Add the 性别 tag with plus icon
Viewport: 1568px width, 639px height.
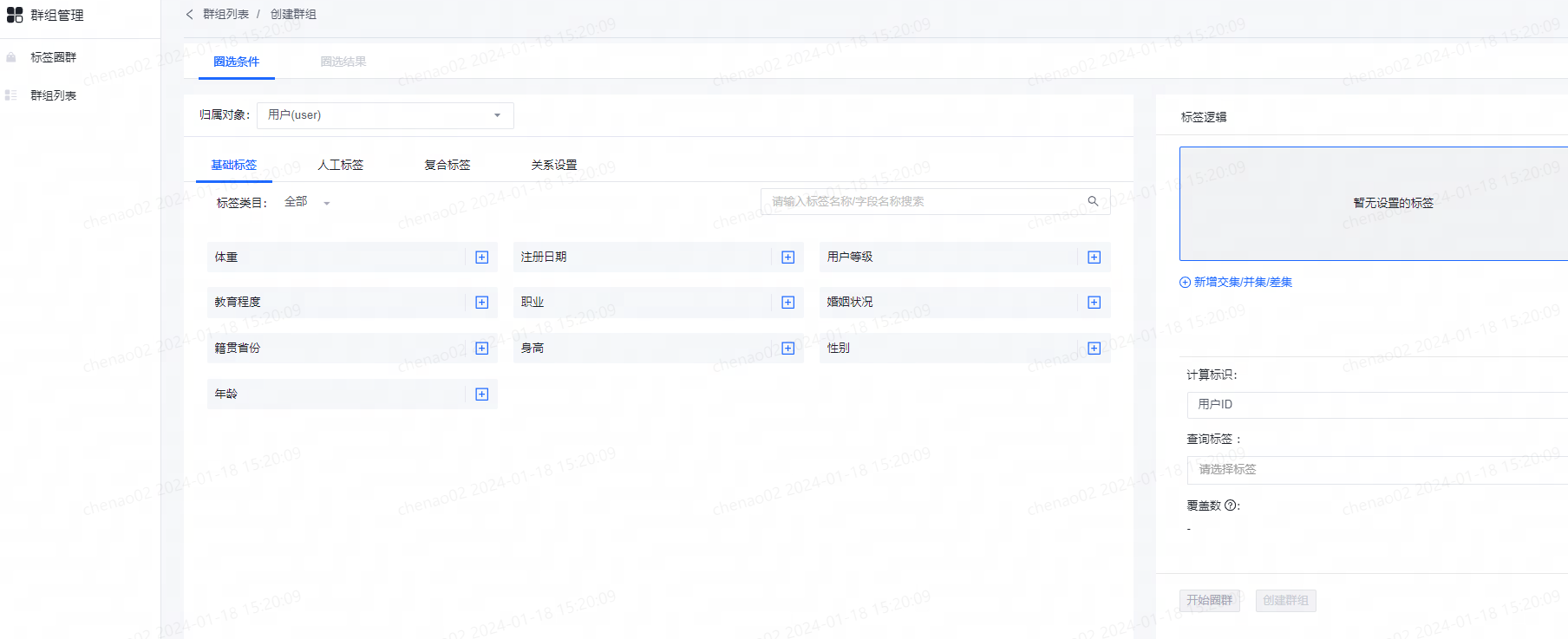click(x=1094, y=349)
